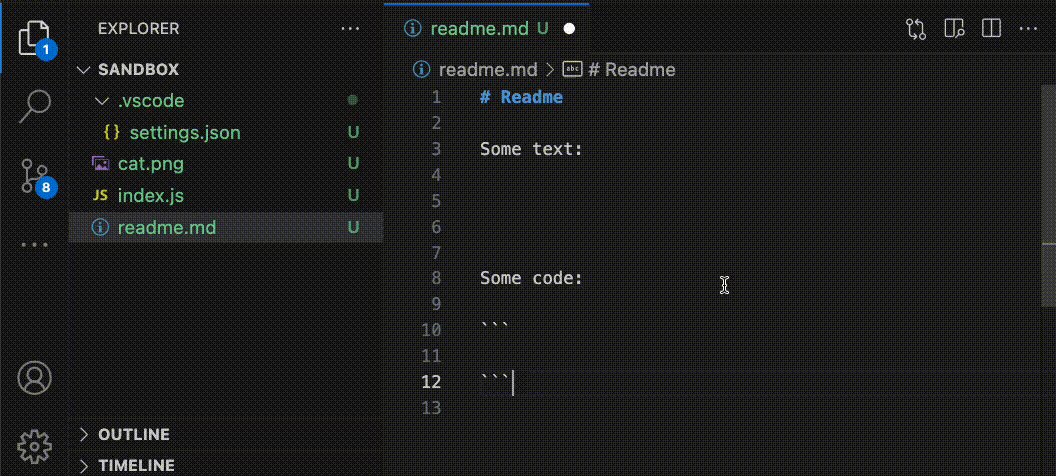Click U status badge beside cat.png
Image resolution: width=1056 pixels, height=476 pixels.
click(353, 164)
